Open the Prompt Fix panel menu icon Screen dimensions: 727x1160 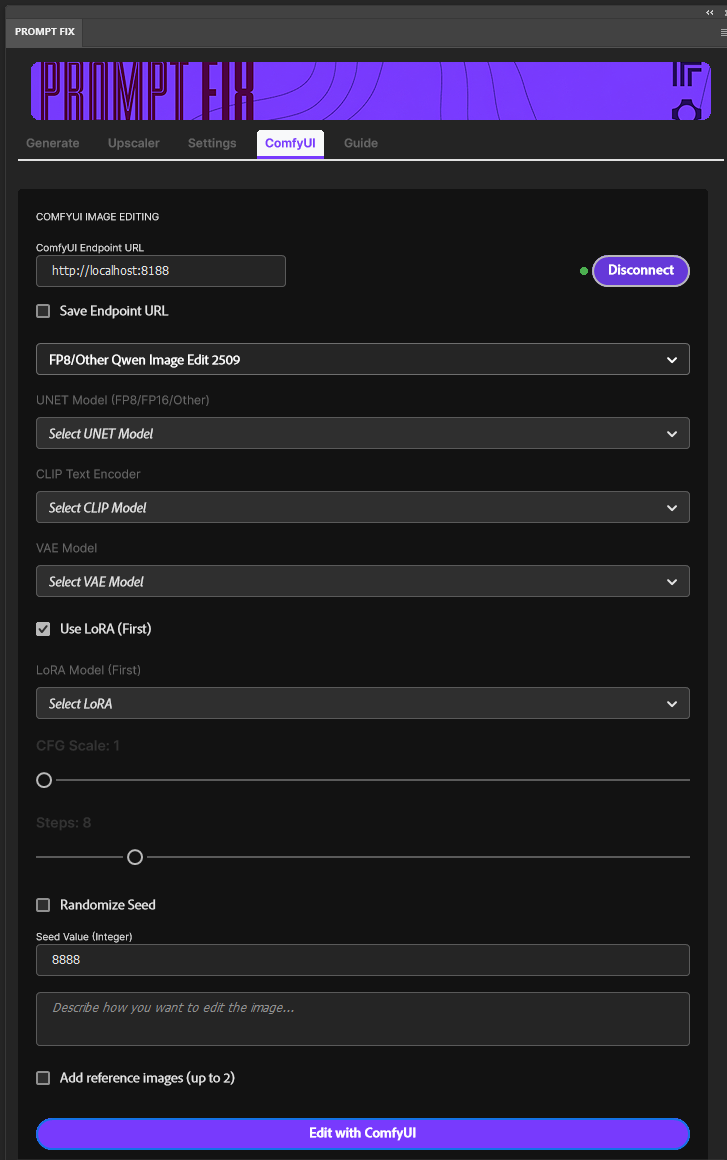(722, 32)
